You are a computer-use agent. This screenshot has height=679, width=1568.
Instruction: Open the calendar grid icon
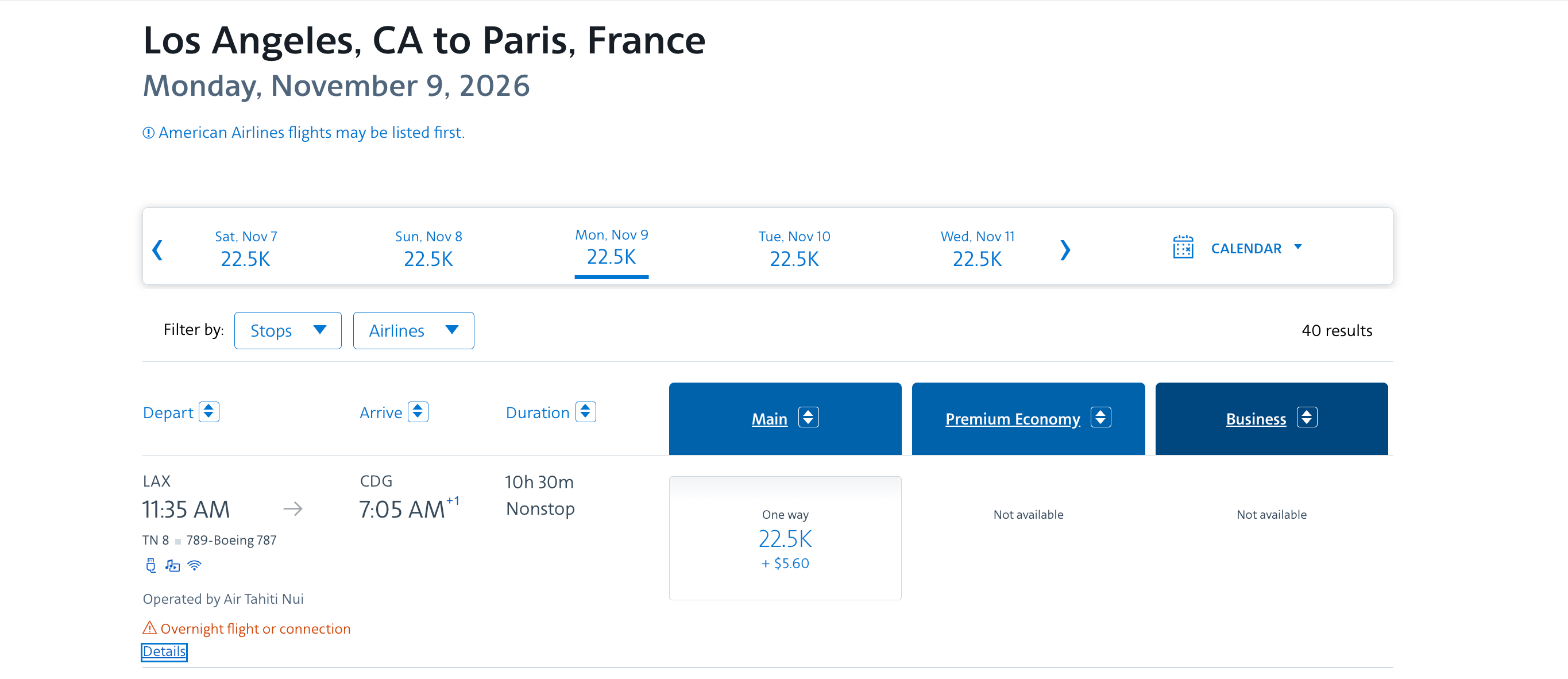[x=1183, y=247]
